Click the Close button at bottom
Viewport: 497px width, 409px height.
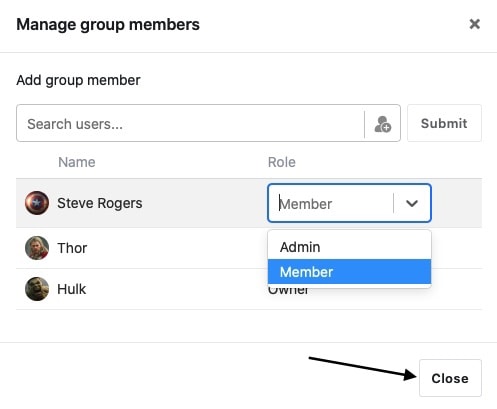[450, 378]
